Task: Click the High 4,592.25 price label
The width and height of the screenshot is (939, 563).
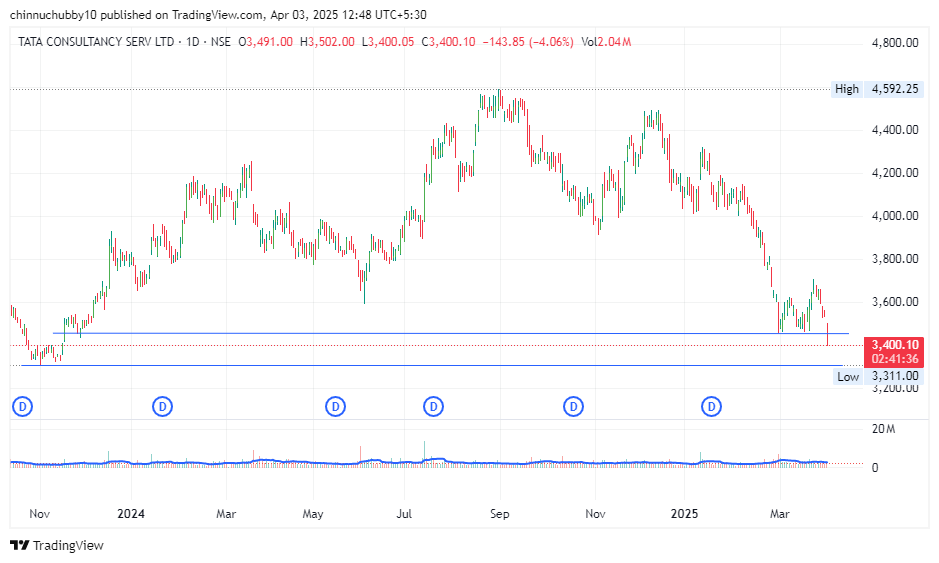Action: (x=877, y=89)
